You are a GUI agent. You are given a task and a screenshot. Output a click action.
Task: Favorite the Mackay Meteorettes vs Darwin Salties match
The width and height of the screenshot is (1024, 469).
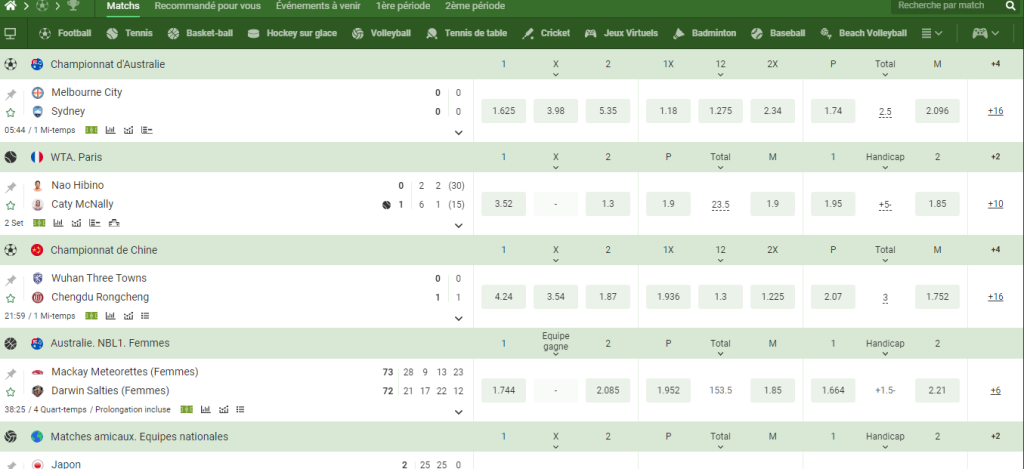pos(10,392)
